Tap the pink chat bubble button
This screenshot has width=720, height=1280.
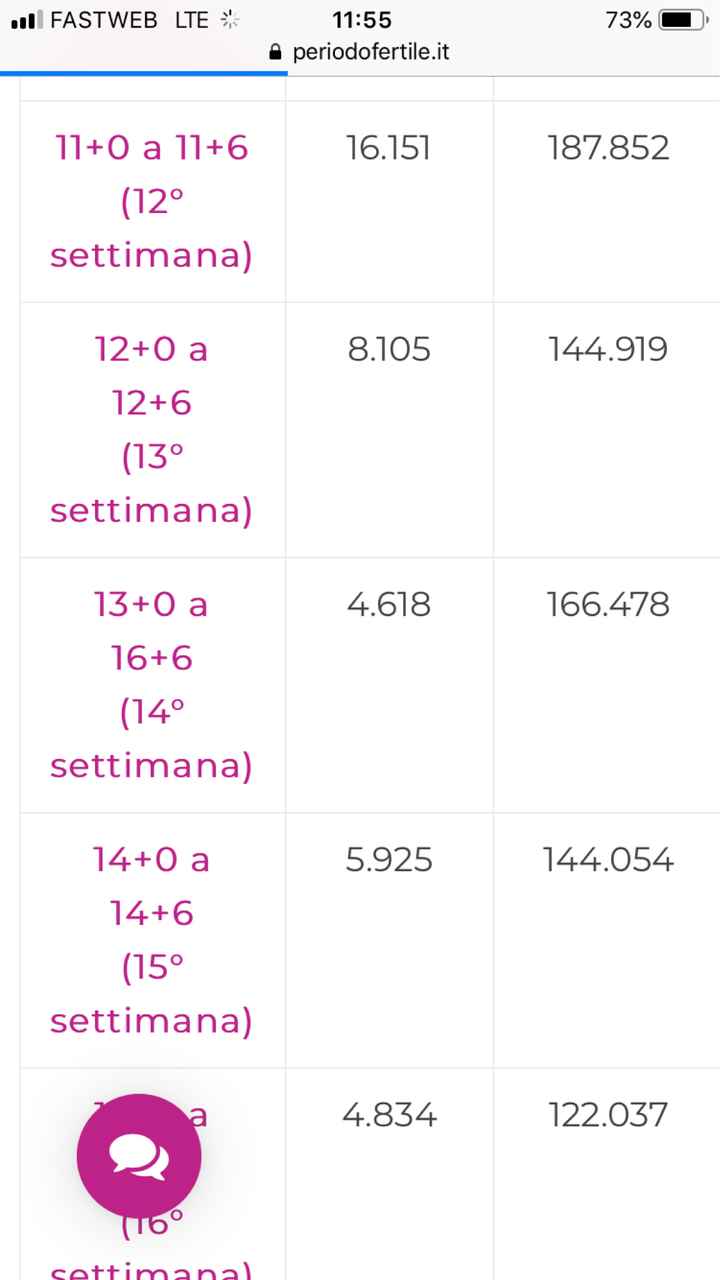tap(139, 1156)
